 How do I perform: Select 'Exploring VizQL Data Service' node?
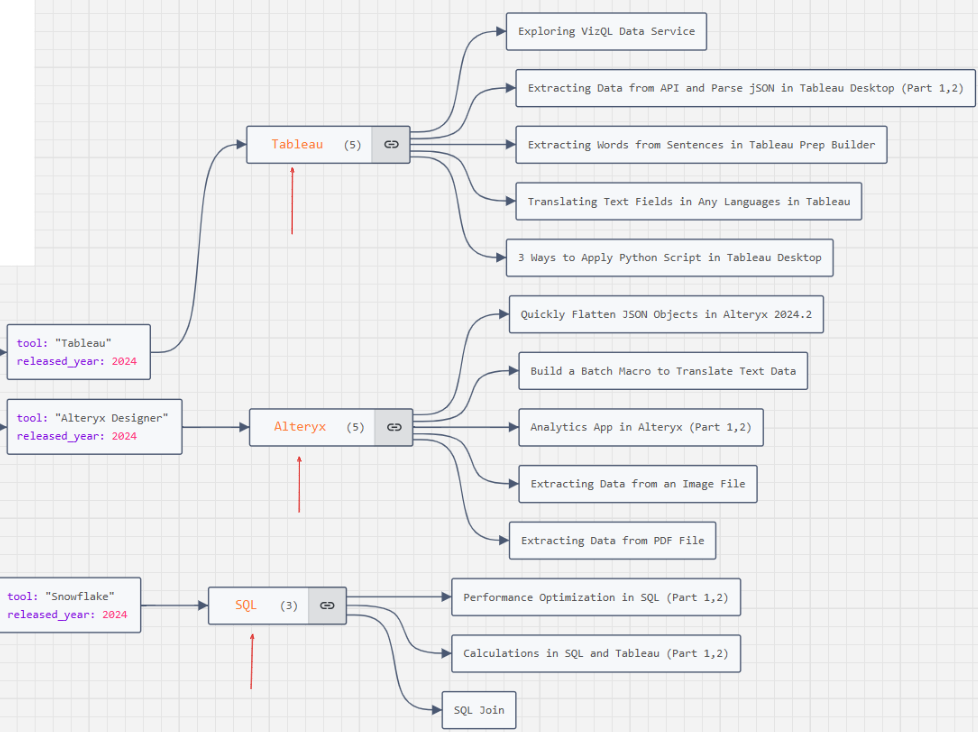click(x=606, y=31)
